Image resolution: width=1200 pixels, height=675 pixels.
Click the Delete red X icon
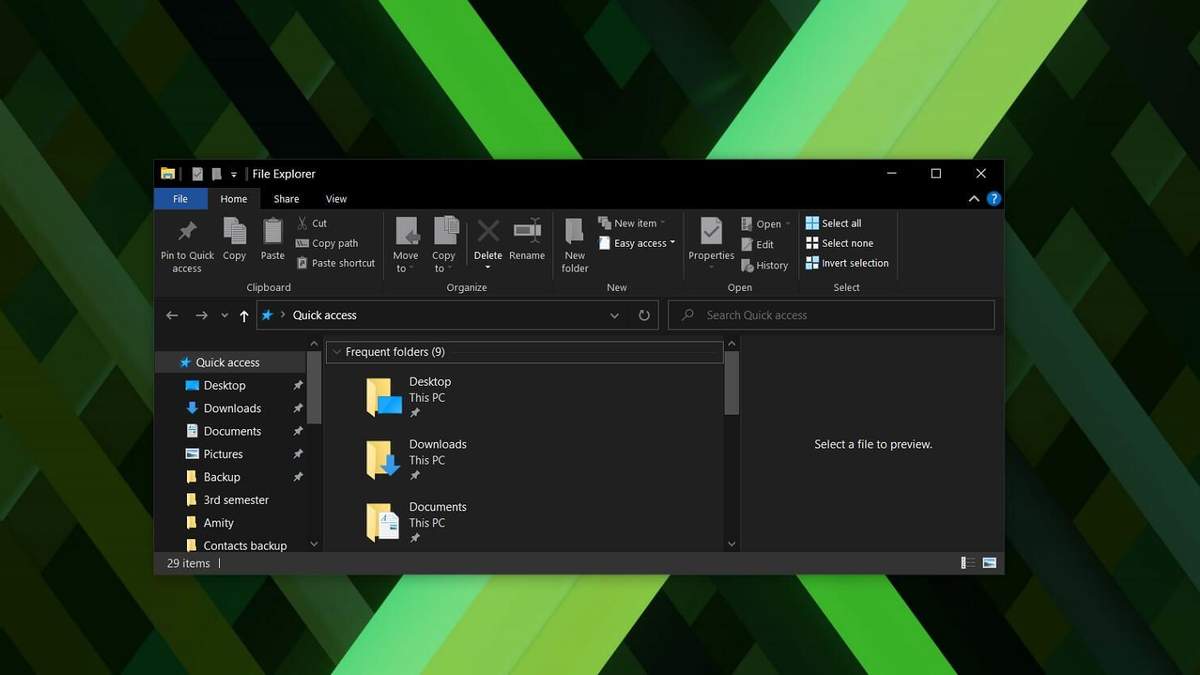pos(488,231)
